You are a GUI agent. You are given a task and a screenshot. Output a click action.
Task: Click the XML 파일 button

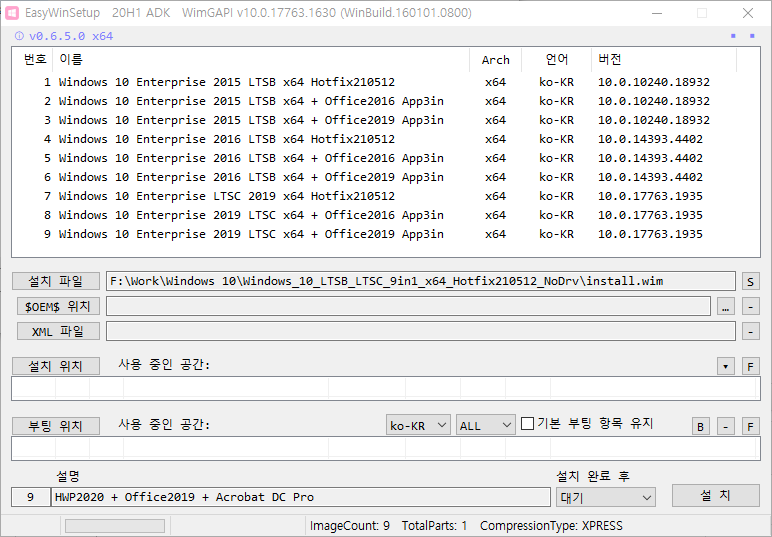coord(58,331)
